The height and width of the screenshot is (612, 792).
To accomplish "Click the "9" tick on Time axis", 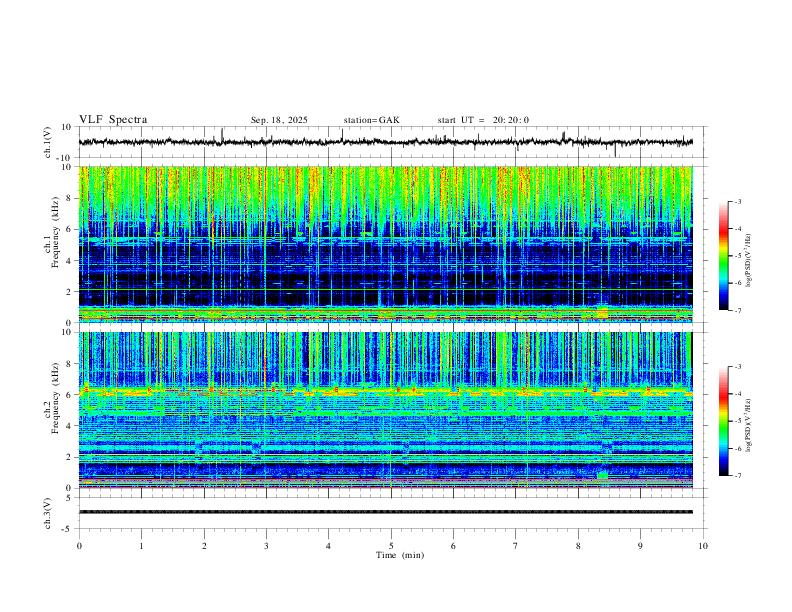I will click(x=640, y=546).
